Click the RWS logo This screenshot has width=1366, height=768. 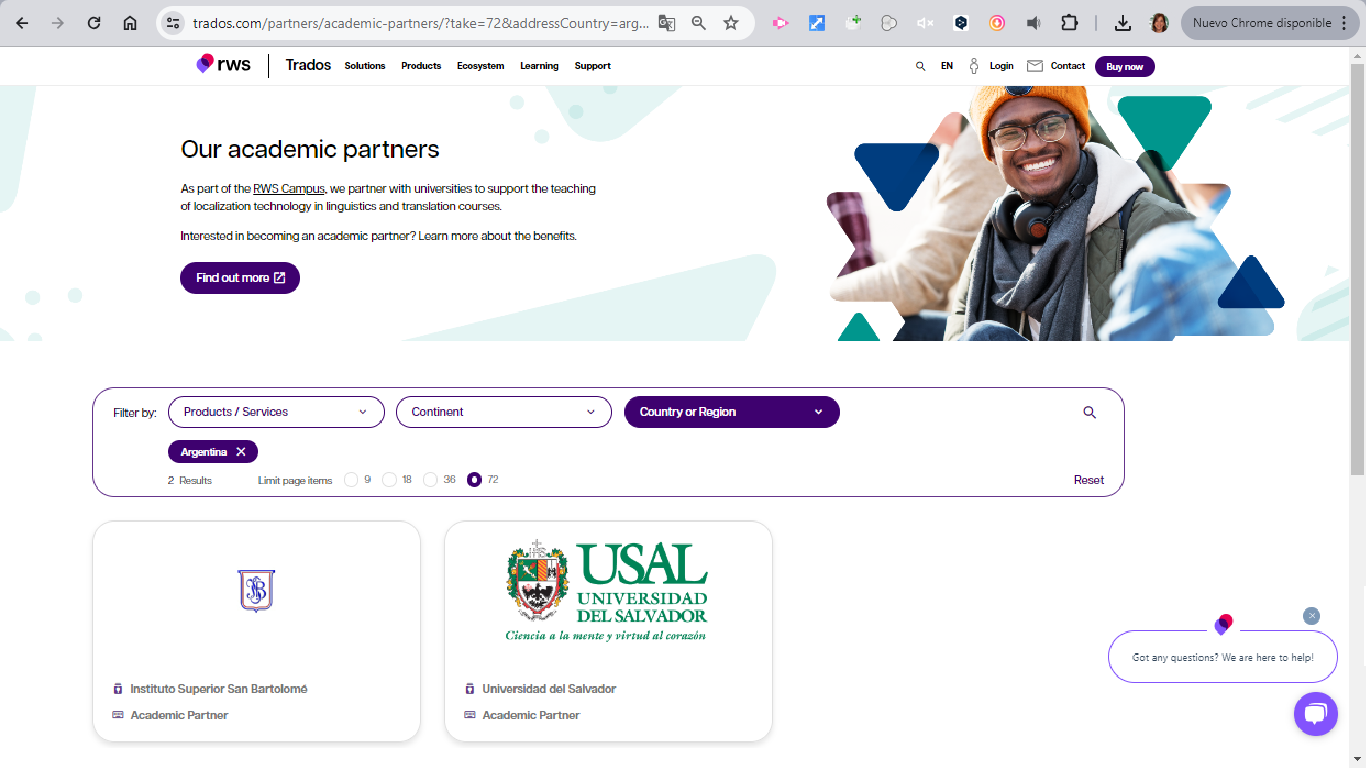pos(223,65)
